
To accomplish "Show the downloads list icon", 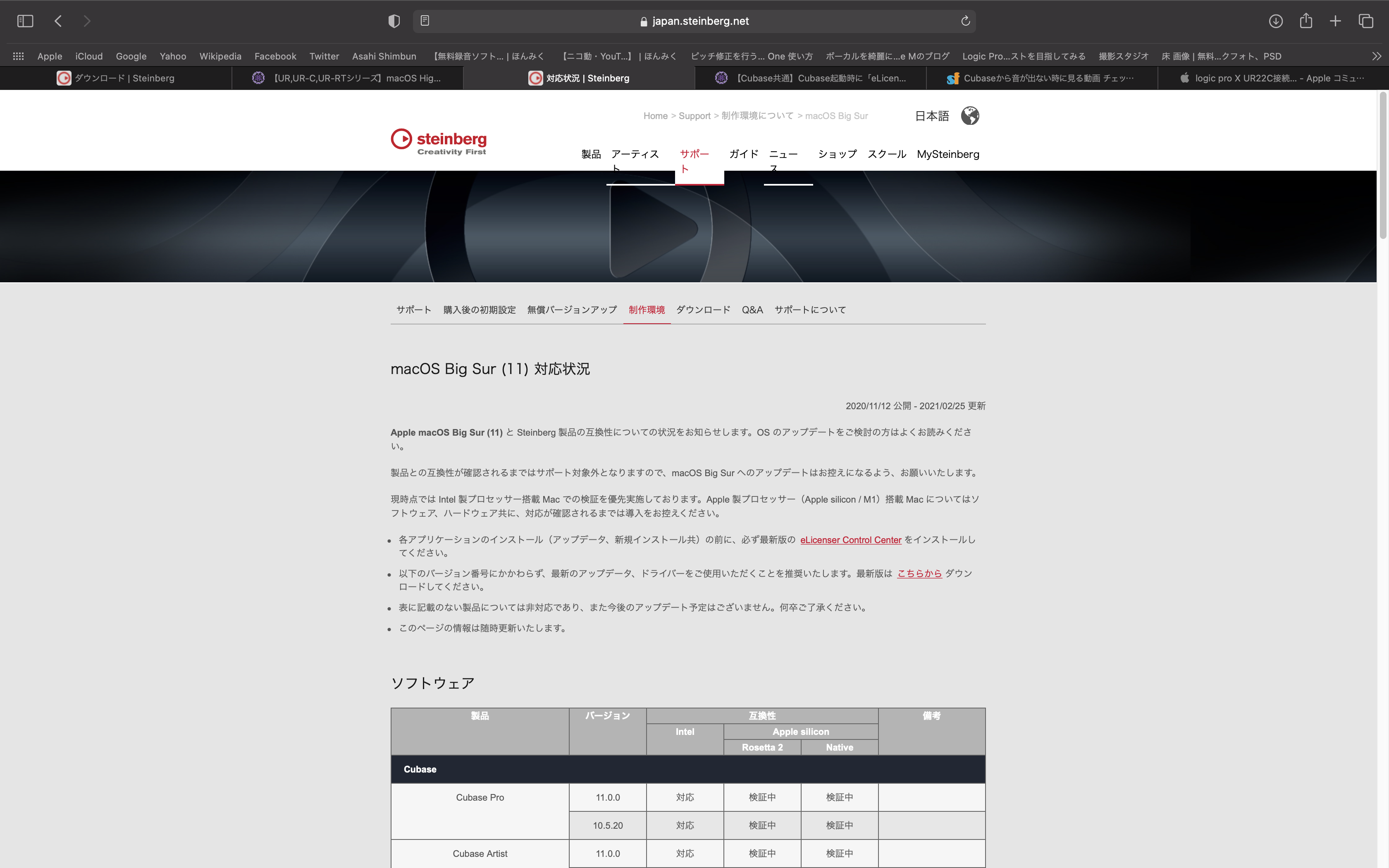I will point(1275,21).
